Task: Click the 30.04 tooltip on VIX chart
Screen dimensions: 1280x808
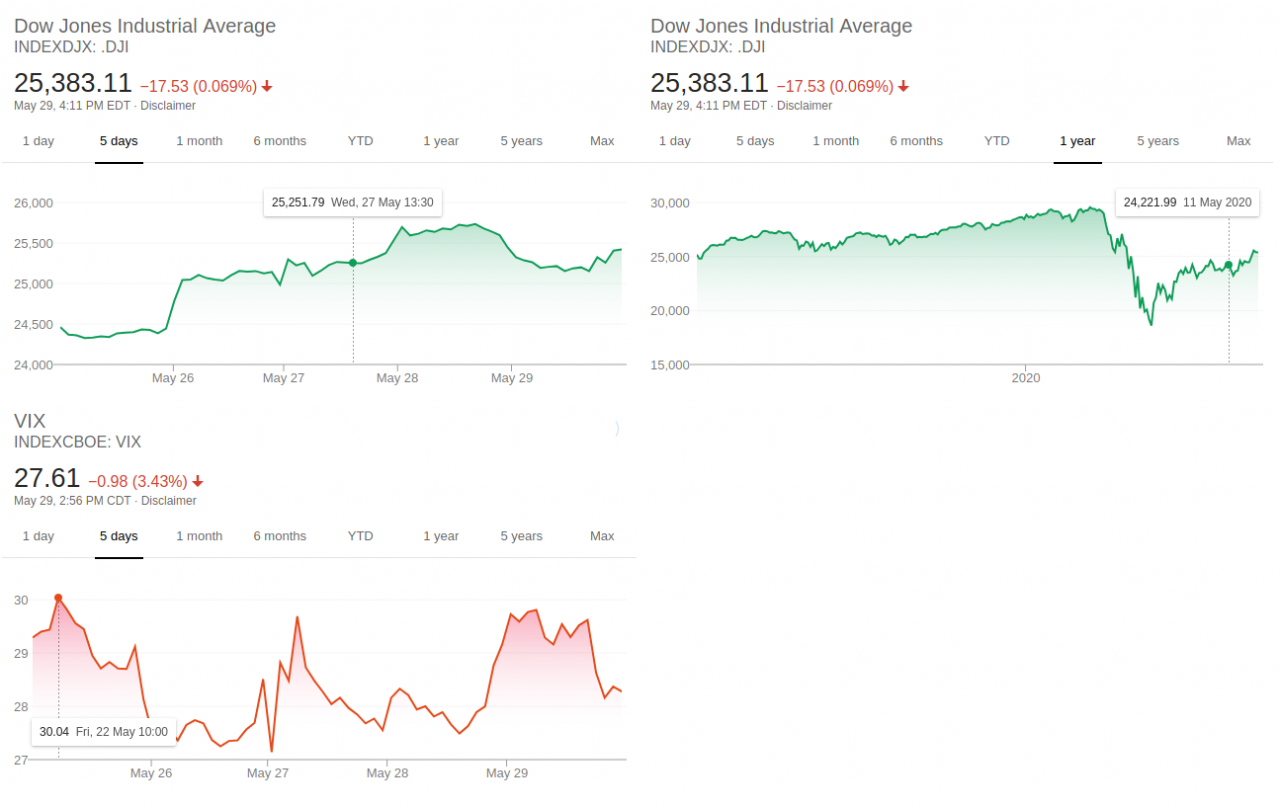Action: point(103,732)
